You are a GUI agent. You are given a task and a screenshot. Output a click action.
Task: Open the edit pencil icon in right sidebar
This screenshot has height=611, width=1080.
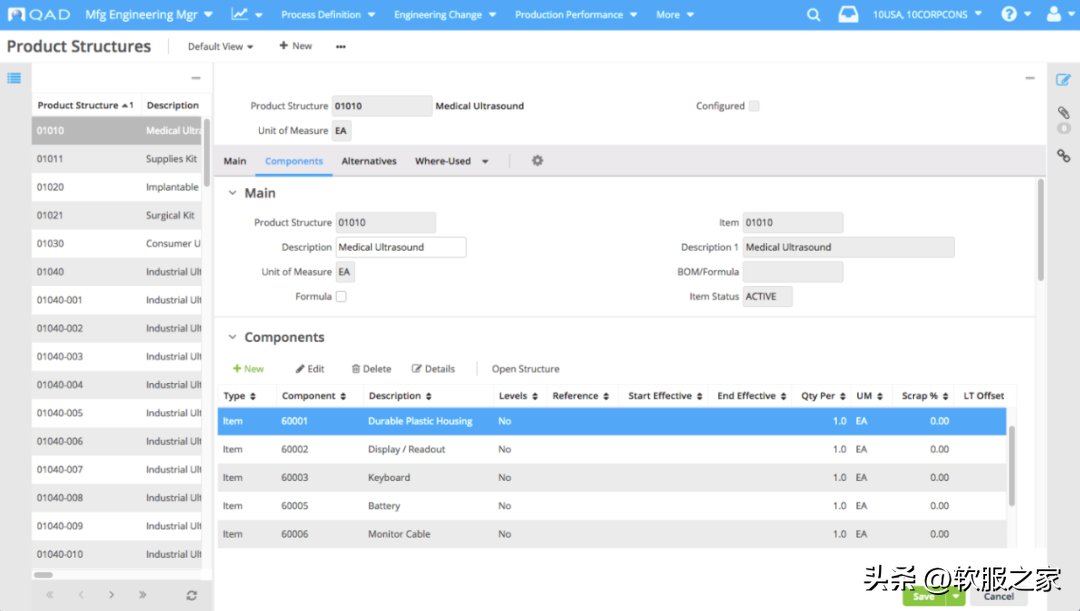click(x=1063, y=80)
